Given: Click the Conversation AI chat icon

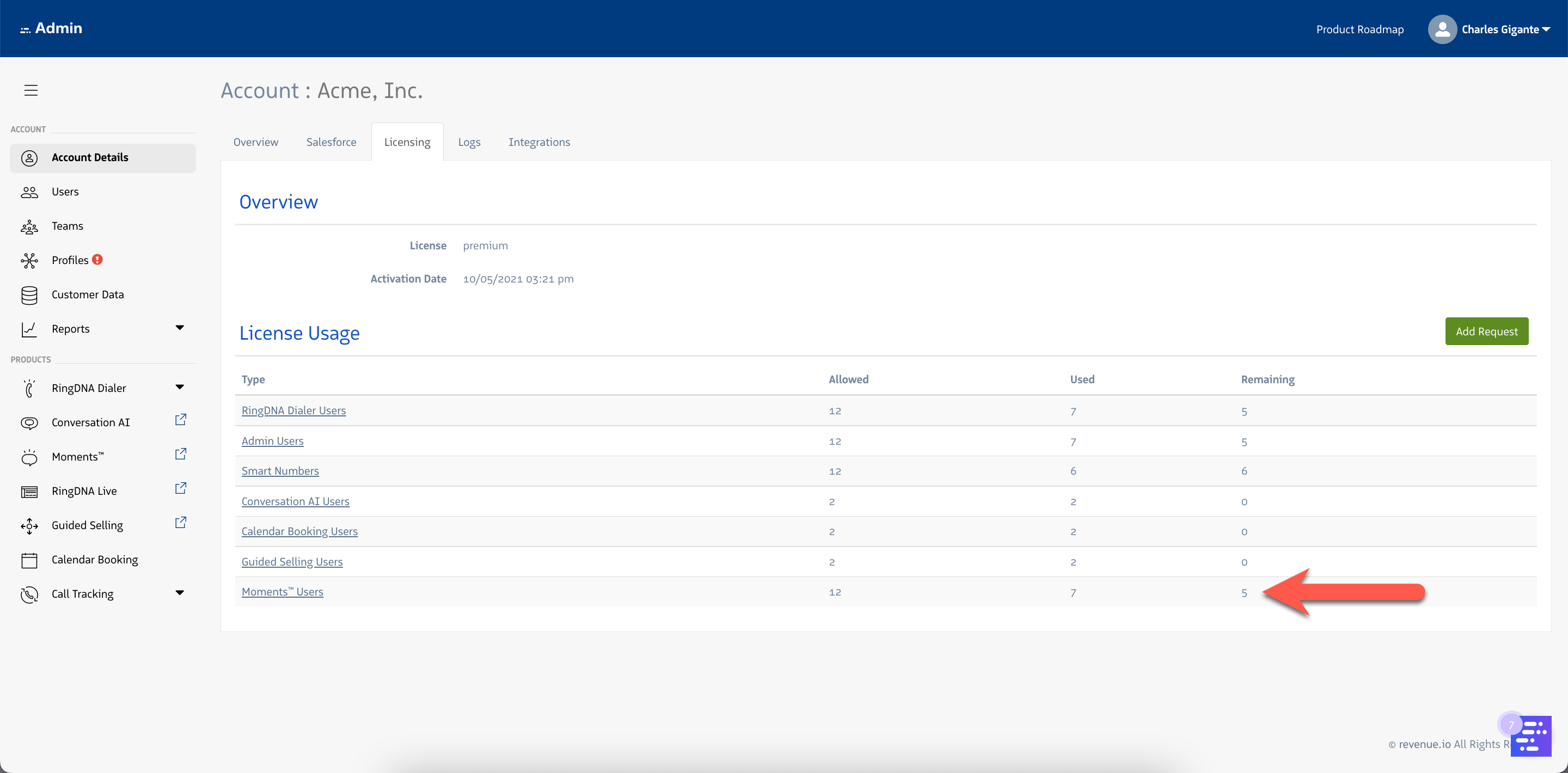Looking at the screenshot, I should [29, 423].
